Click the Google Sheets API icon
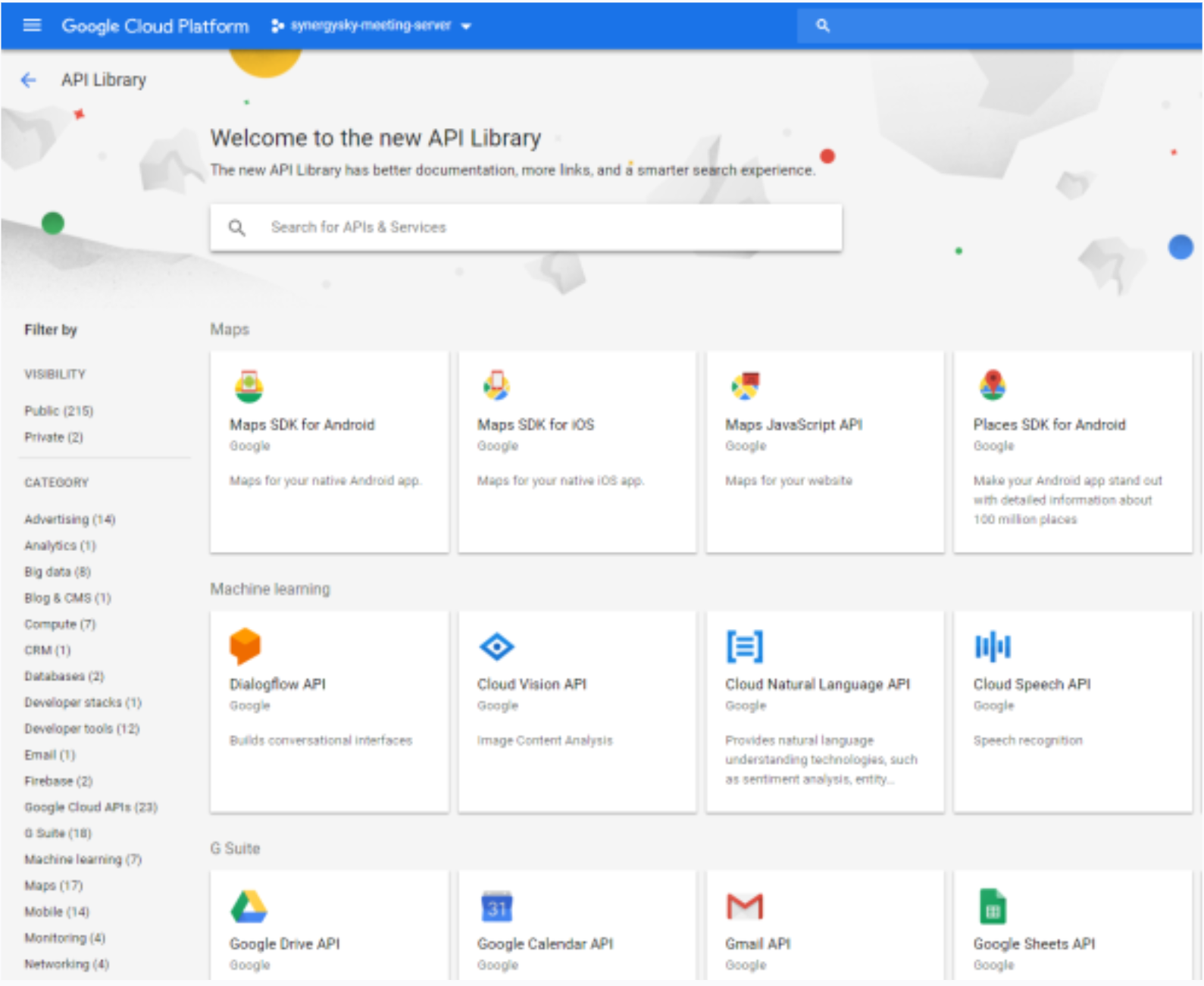The width and height of the screenshot is (1204, 986). coord(993,906)
